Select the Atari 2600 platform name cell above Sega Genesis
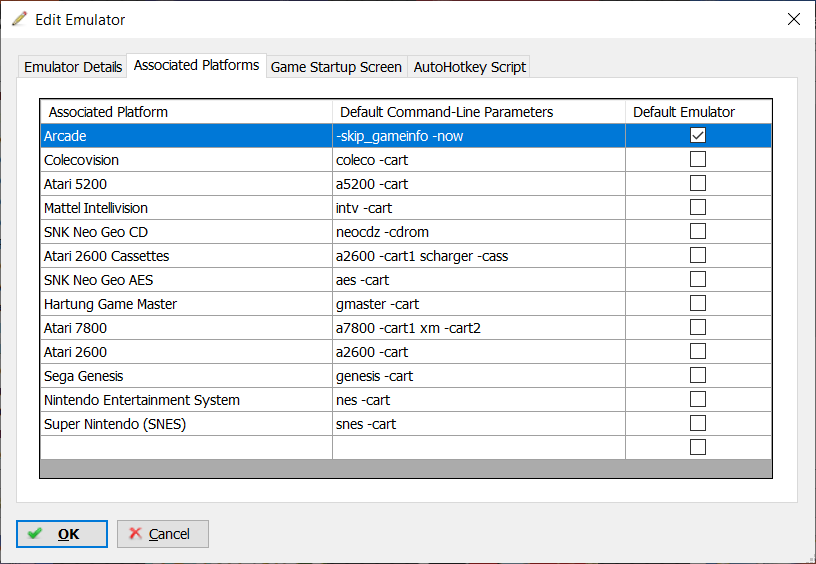 (x=186, y=352)
